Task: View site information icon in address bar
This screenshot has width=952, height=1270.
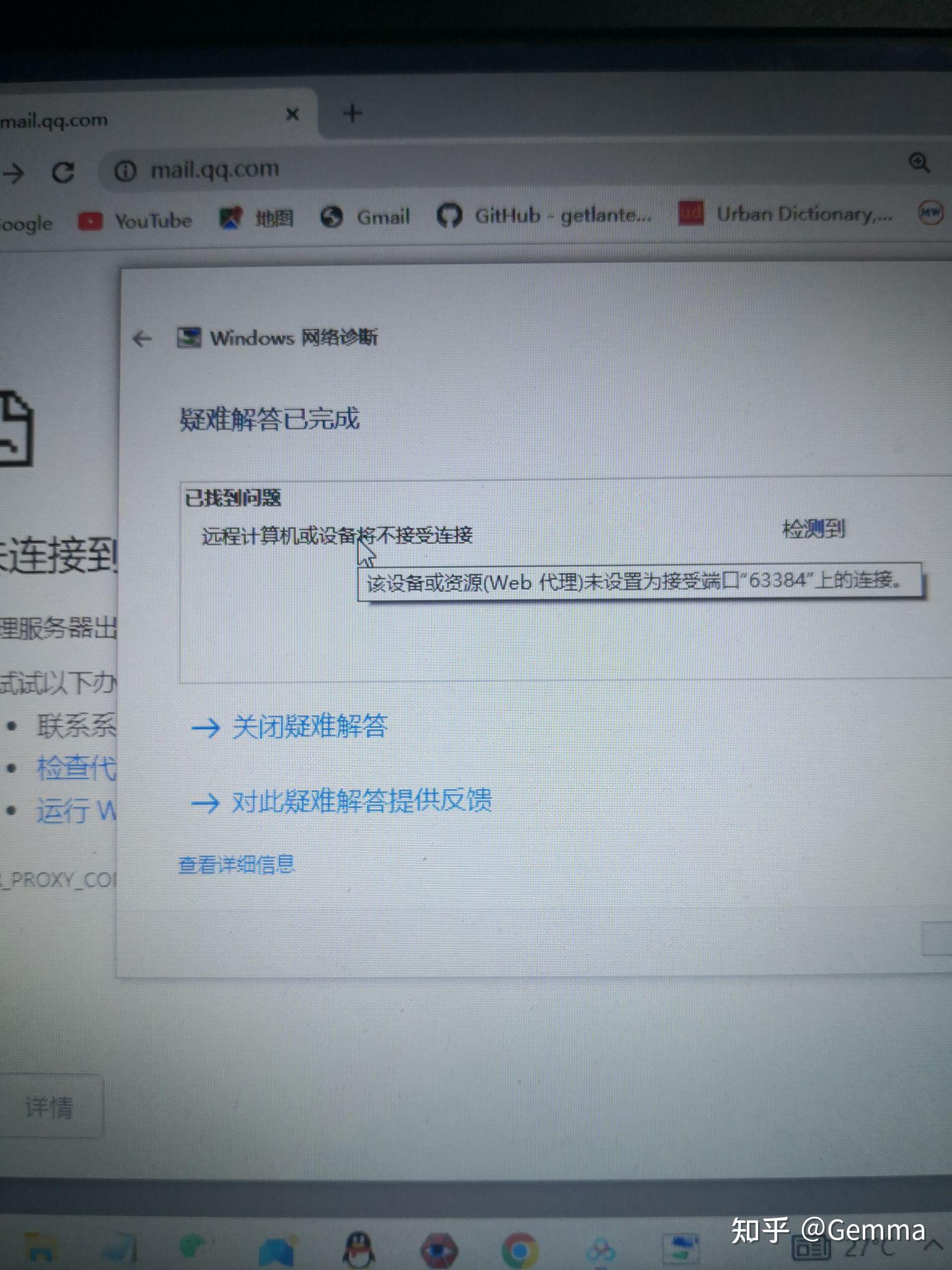Action: pyautogui.click(x=125, y=171)
